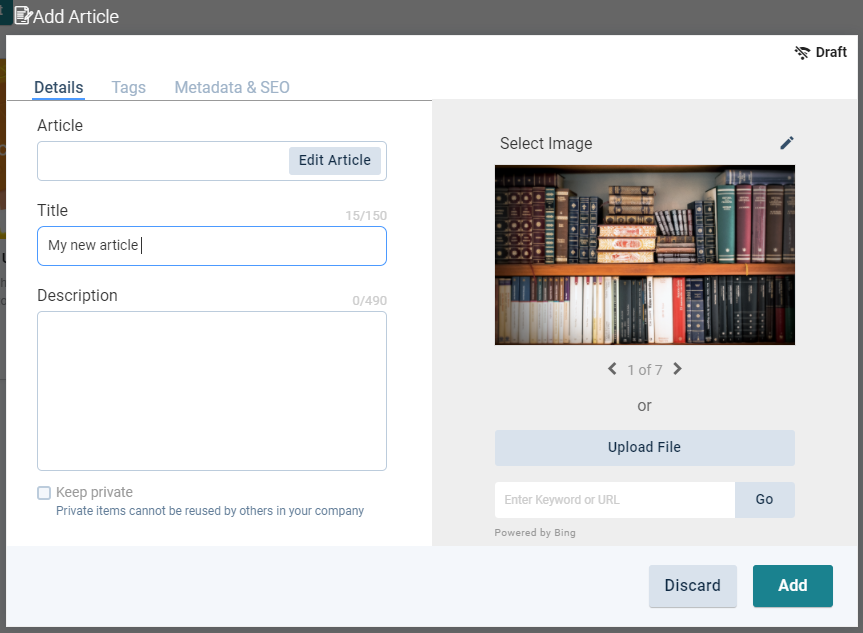Viewport: 863px width, 633px height.
Task: Open the Tags tab
Action: tap(129, 87)
